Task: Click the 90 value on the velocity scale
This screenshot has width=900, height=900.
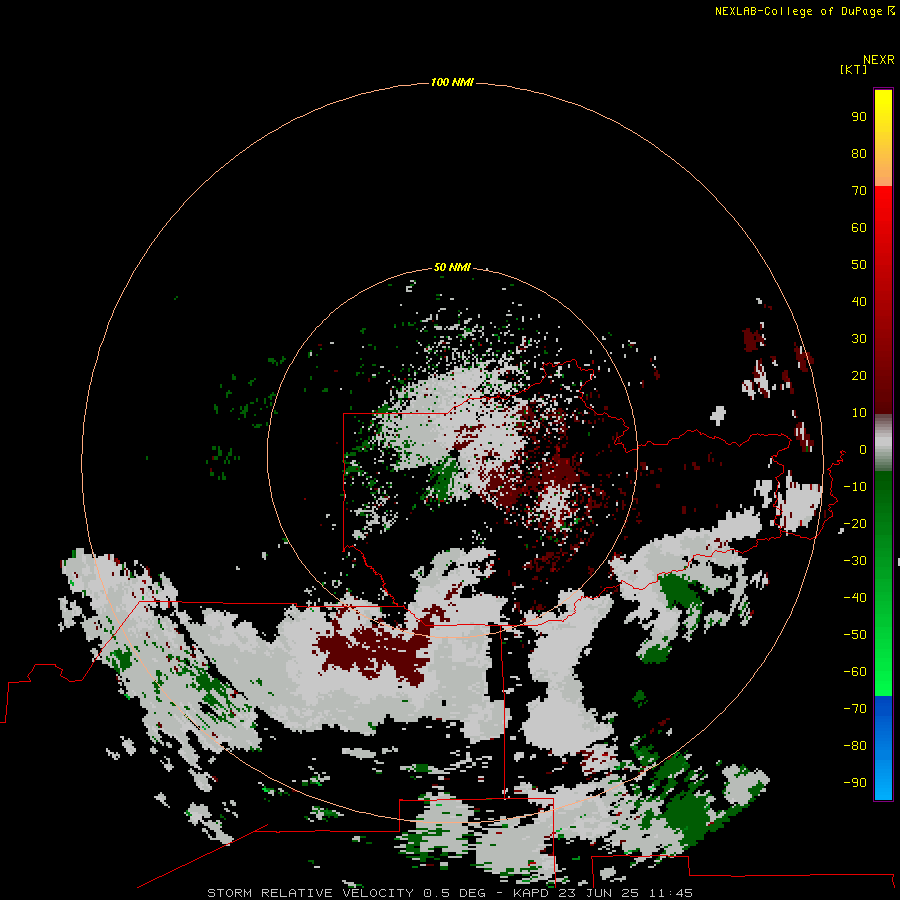Action: (859, 117)
